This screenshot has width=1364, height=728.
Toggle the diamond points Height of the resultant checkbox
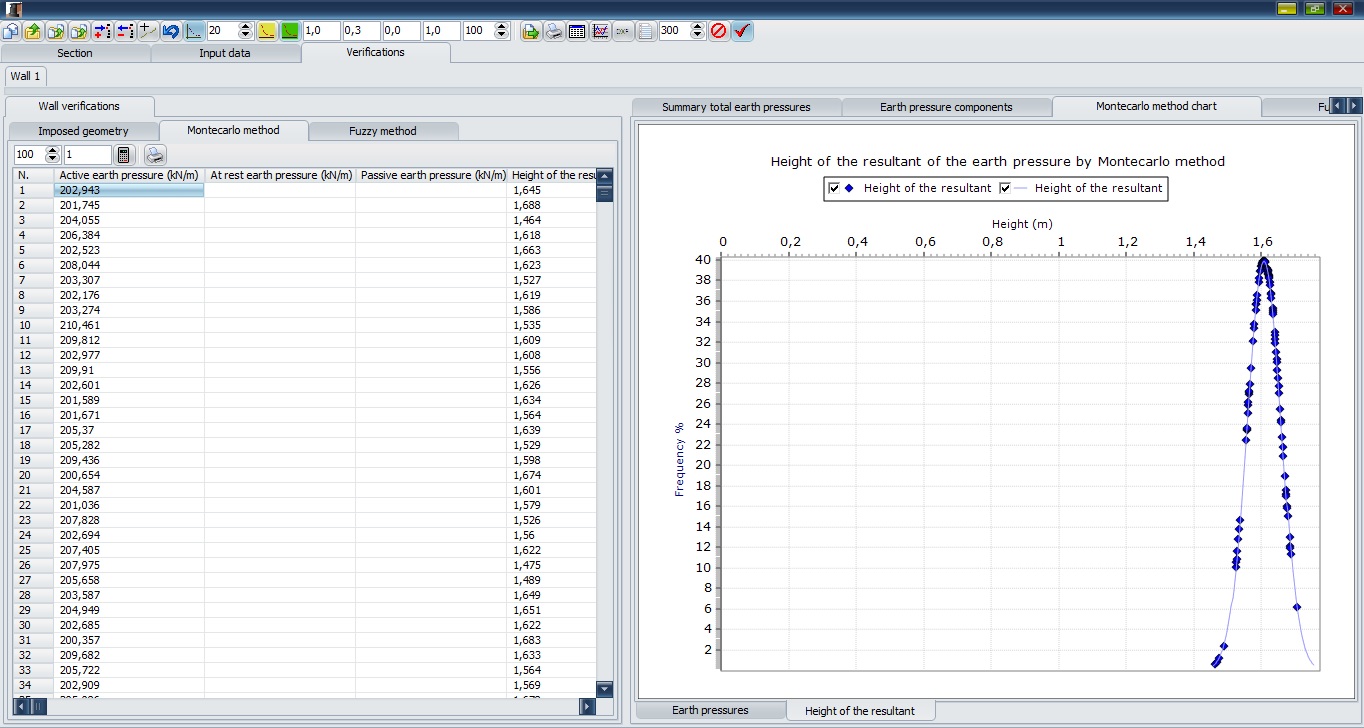click(x=834, y=188)
